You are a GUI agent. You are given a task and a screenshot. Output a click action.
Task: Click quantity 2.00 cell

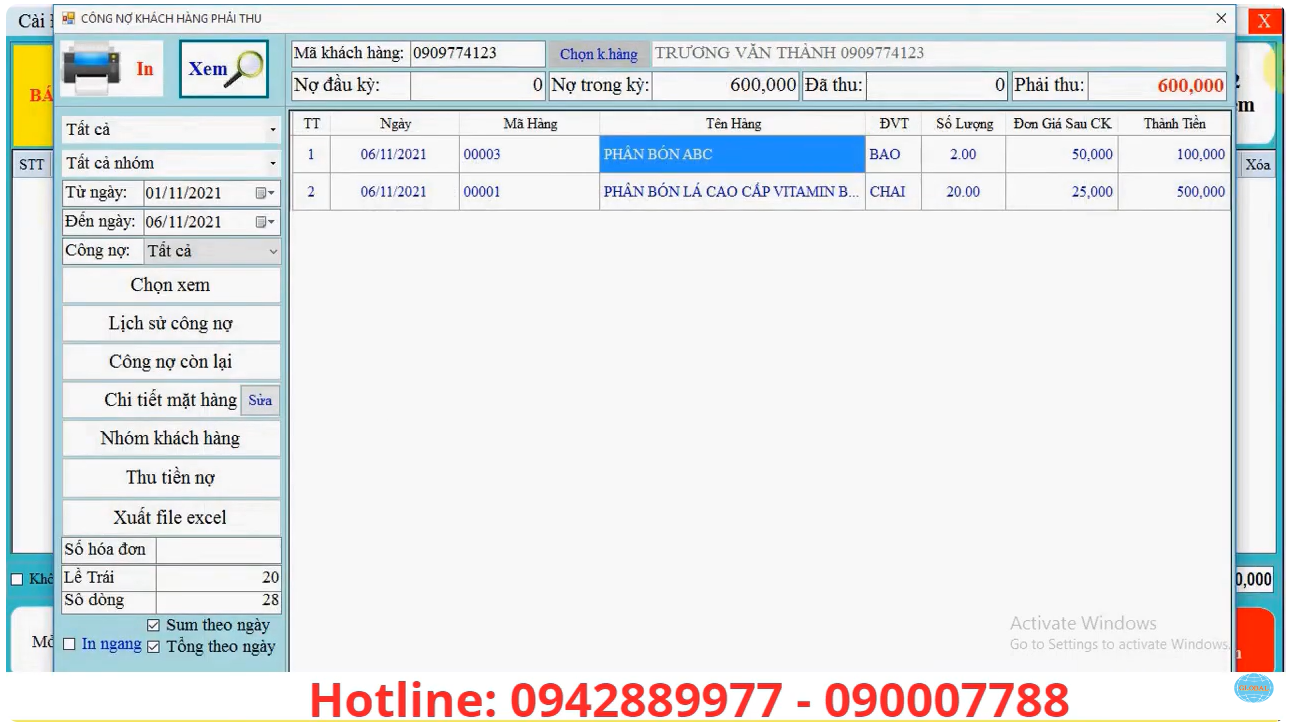click(965, 155)
